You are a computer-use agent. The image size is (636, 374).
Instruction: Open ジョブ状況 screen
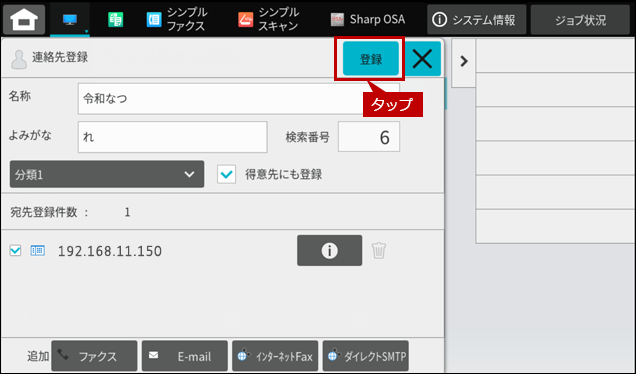coord(580,19)
